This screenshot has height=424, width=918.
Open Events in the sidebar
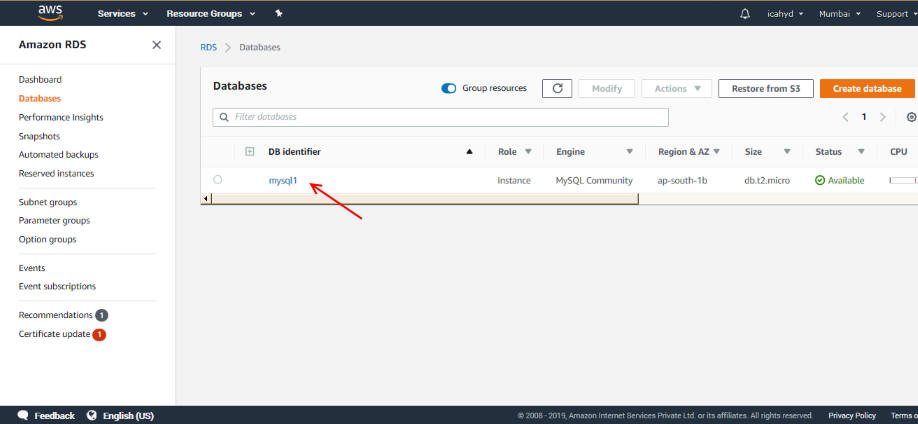pos(32,268)
